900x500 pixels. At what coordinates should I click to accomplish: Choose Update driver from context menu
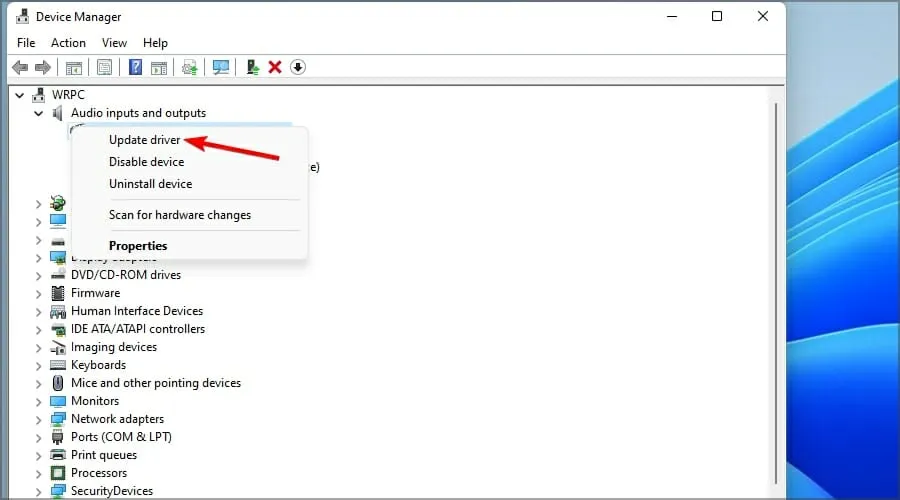[x=144, y=140]
